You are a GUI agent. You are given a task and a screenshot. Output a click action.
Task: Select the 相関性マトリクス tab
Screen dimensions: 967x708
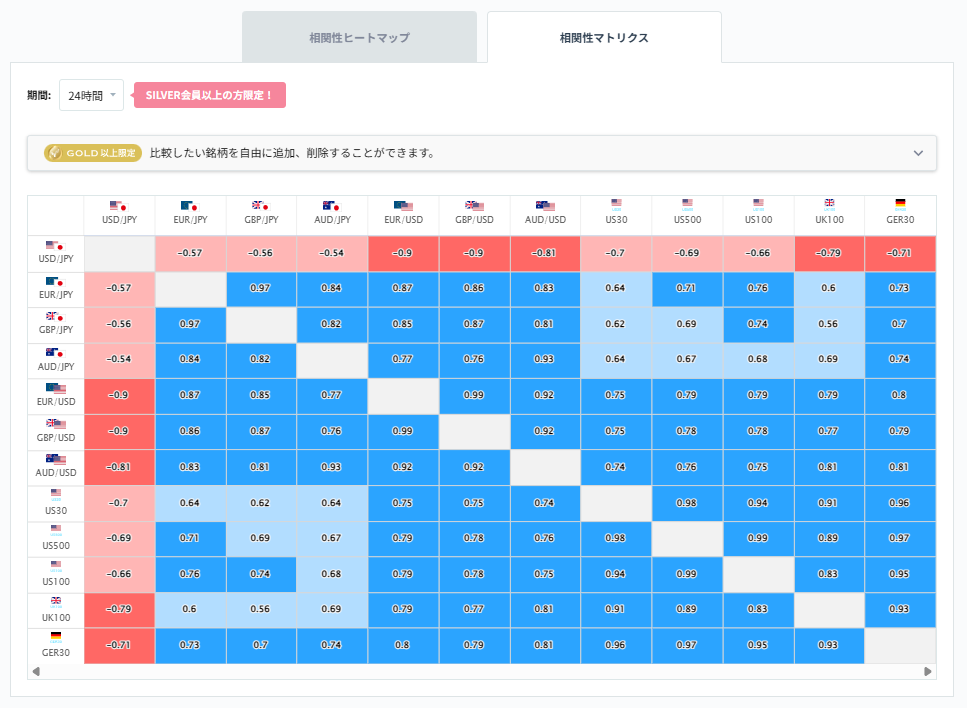603,36
